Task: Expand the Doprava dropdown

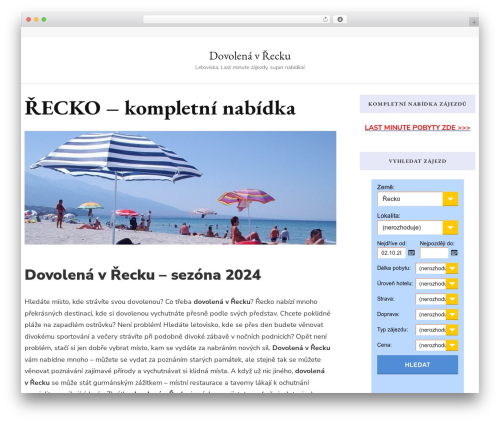Action: (437, 314)
